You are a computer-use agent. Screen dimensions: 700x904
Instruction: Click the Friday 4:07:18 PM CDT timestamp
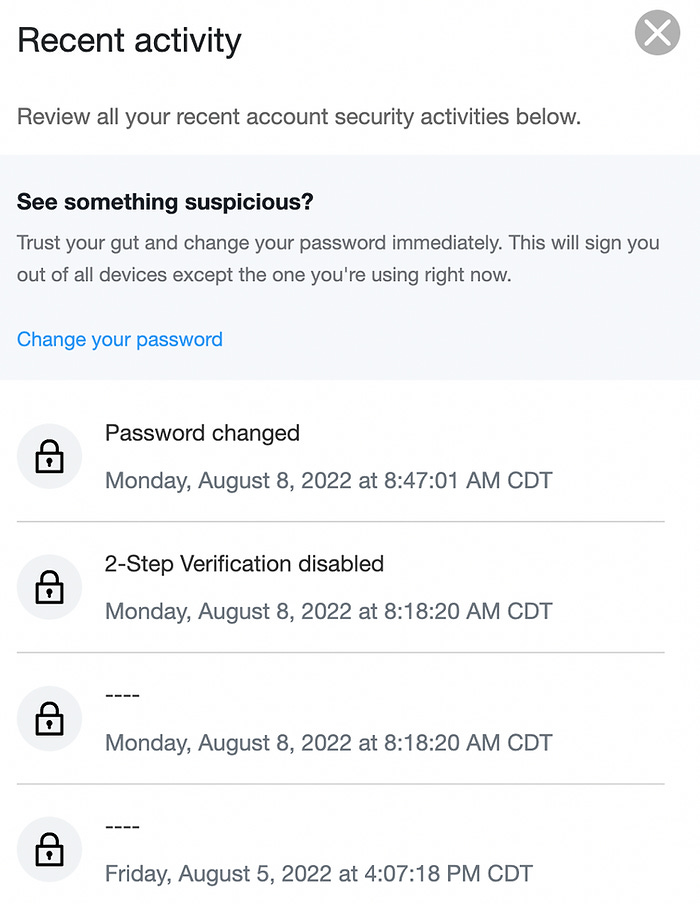point(319,873)
